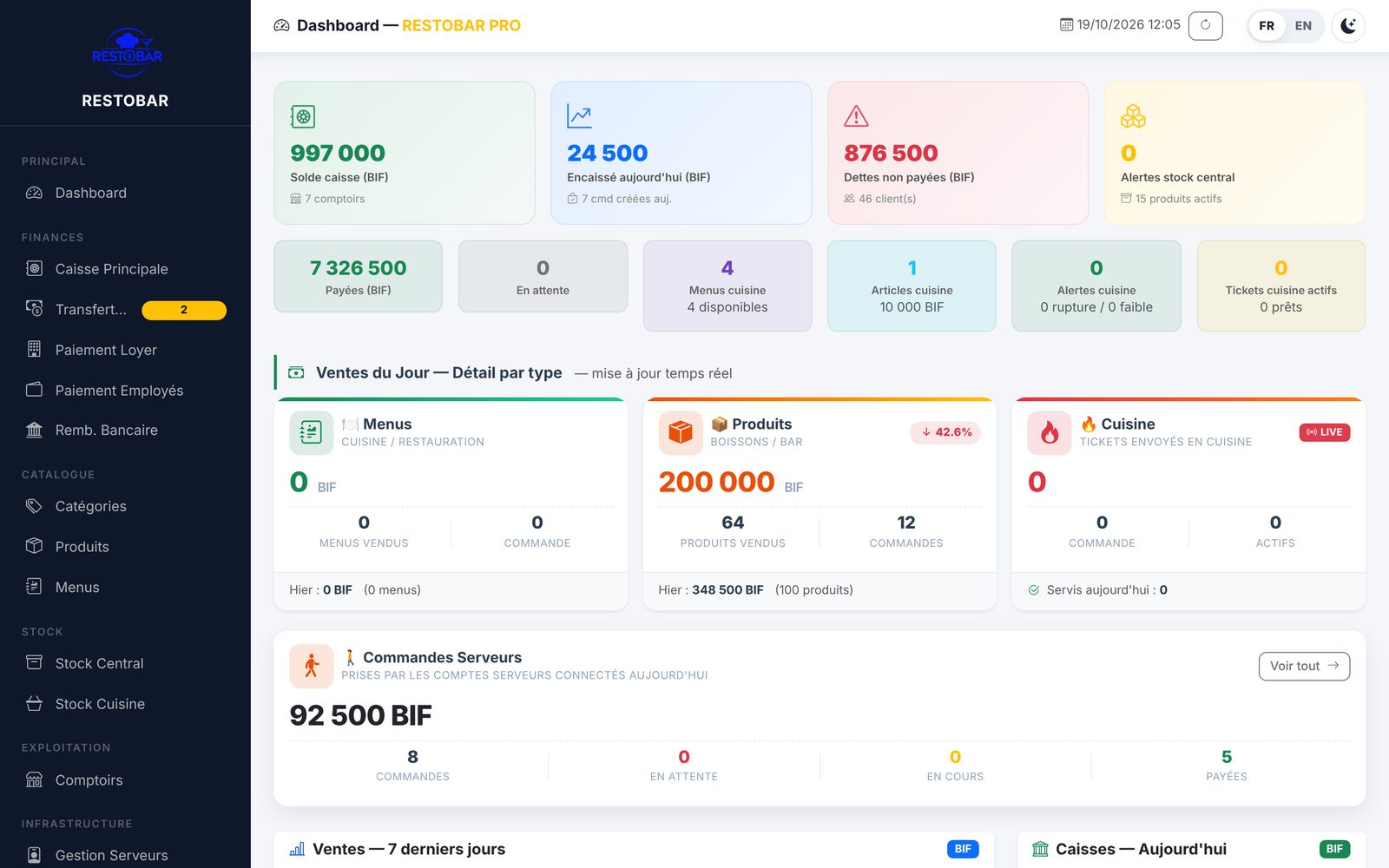Click the Produits box icon in the sidebar

[x=34, y=547]
